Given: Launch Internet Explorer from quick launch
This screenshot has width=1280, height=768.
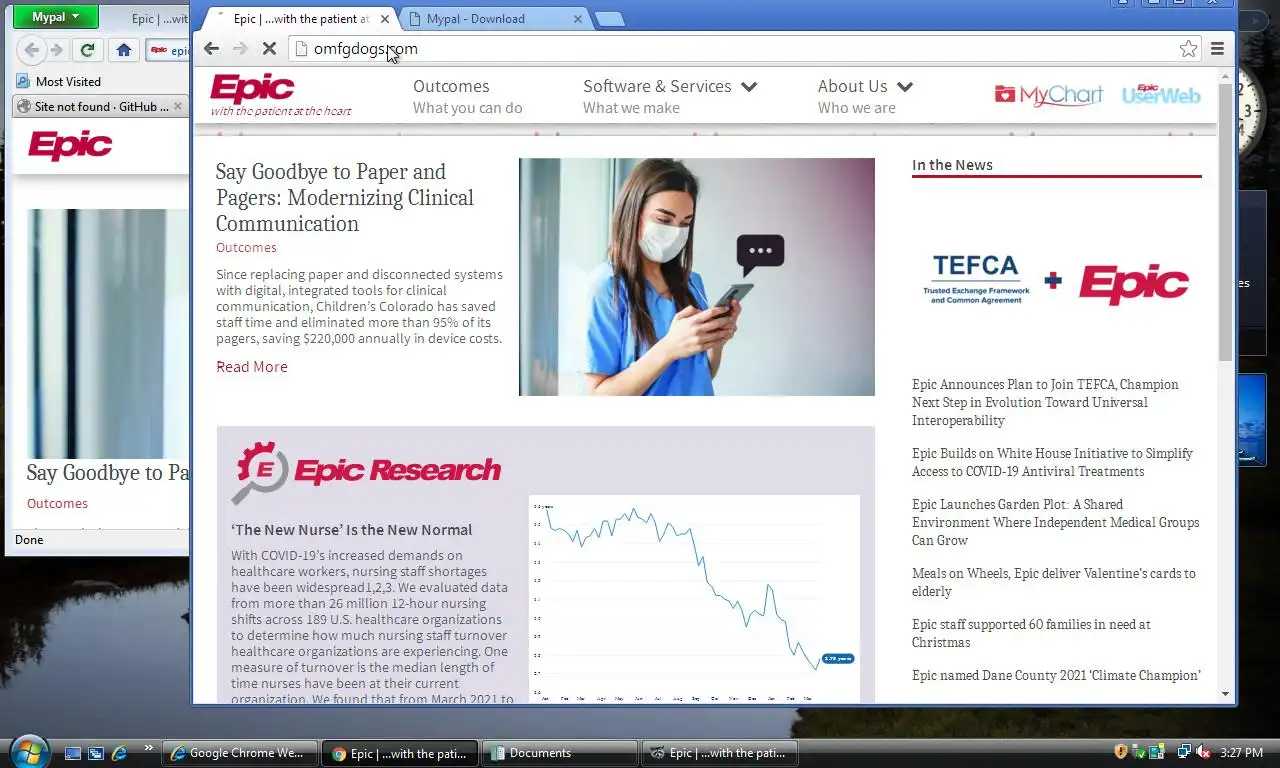Looking at the screenshot, I should 120,753.
